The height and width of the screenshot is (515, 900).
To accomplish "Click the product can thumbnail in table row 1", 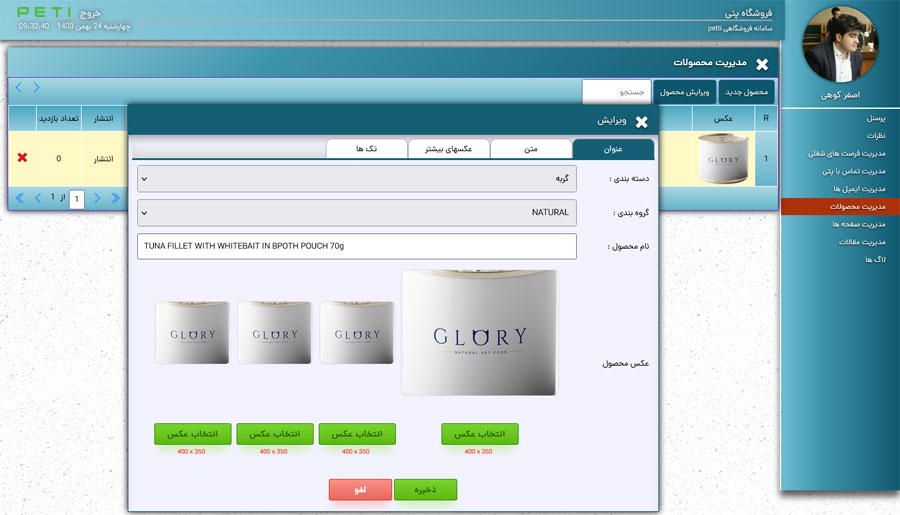I will click(723, 158).
